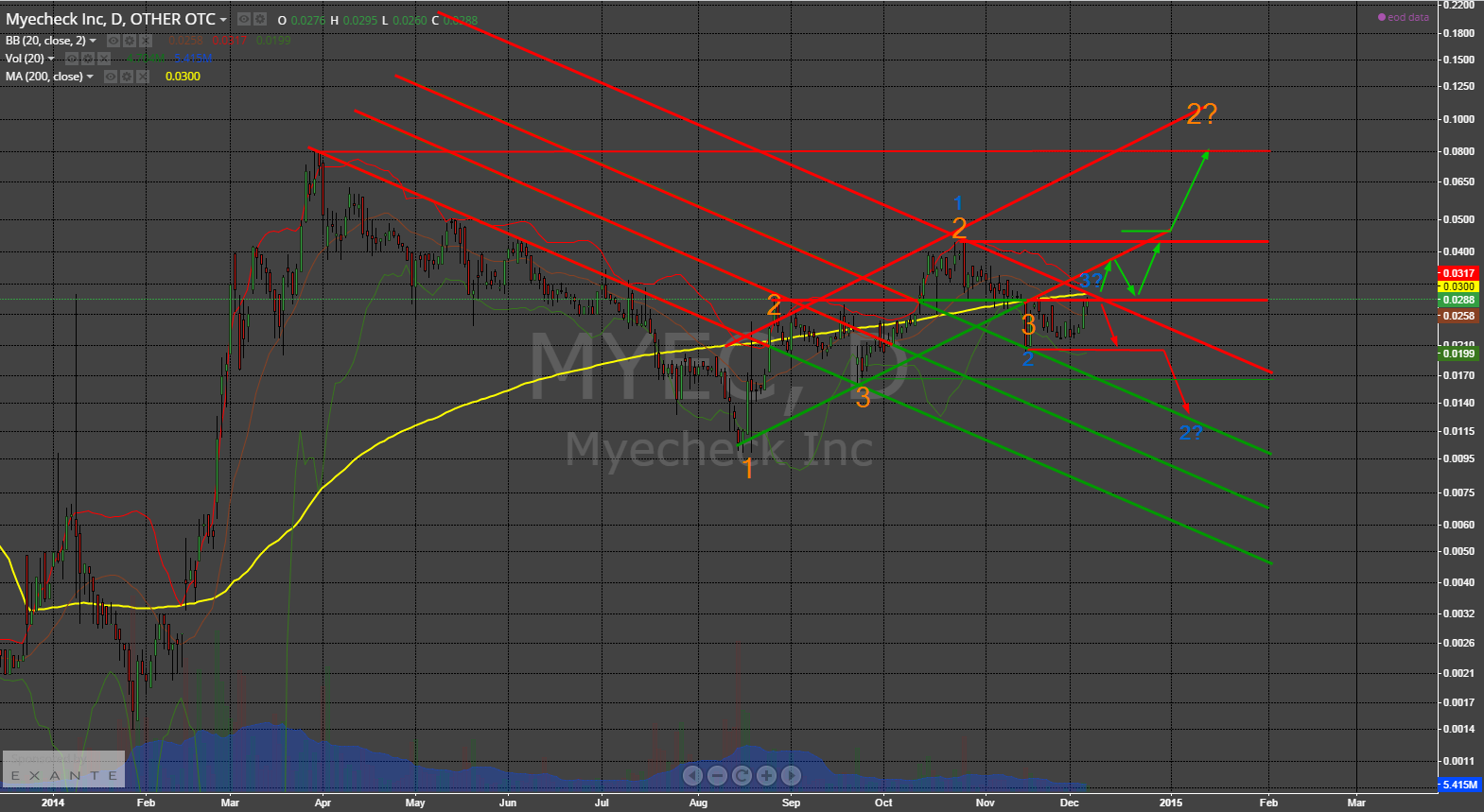Open settings gear for Myecheck Inc symbol
Viewport: 1484px width, 812px height.
click(x=260, y=19)
